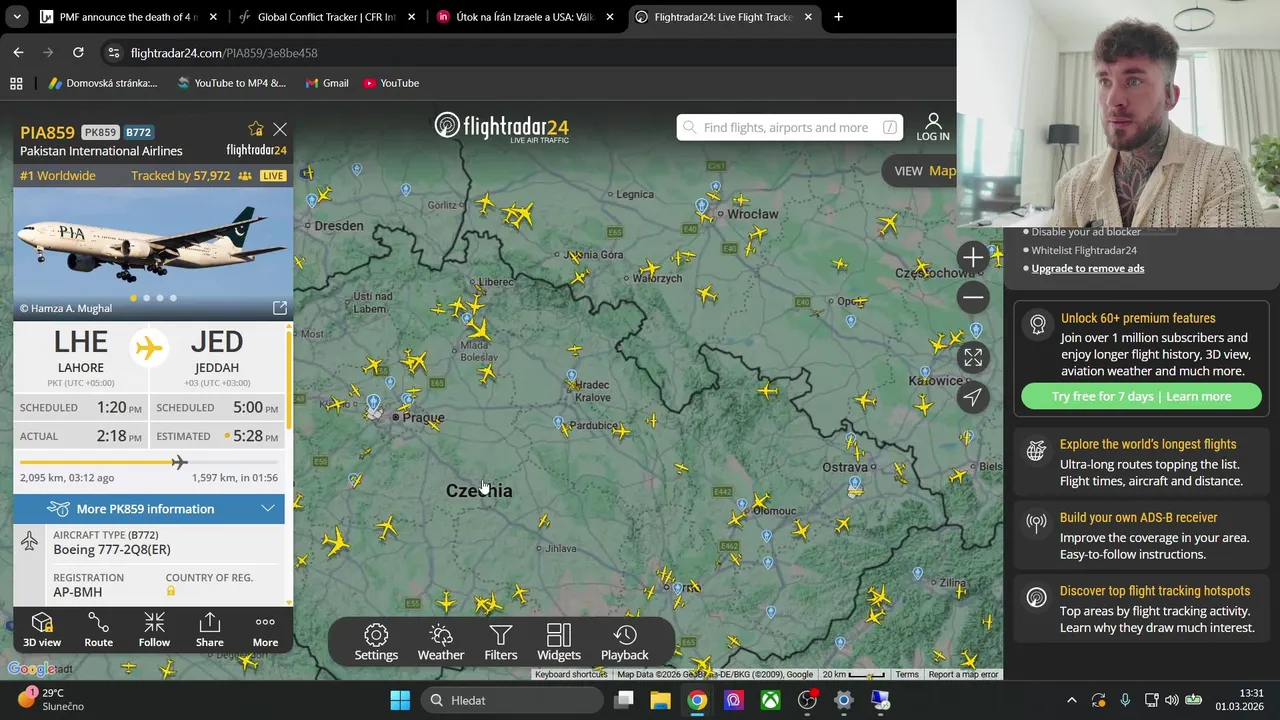
Task: Click the Pardubice airport pin
Action: coord(559,424)
